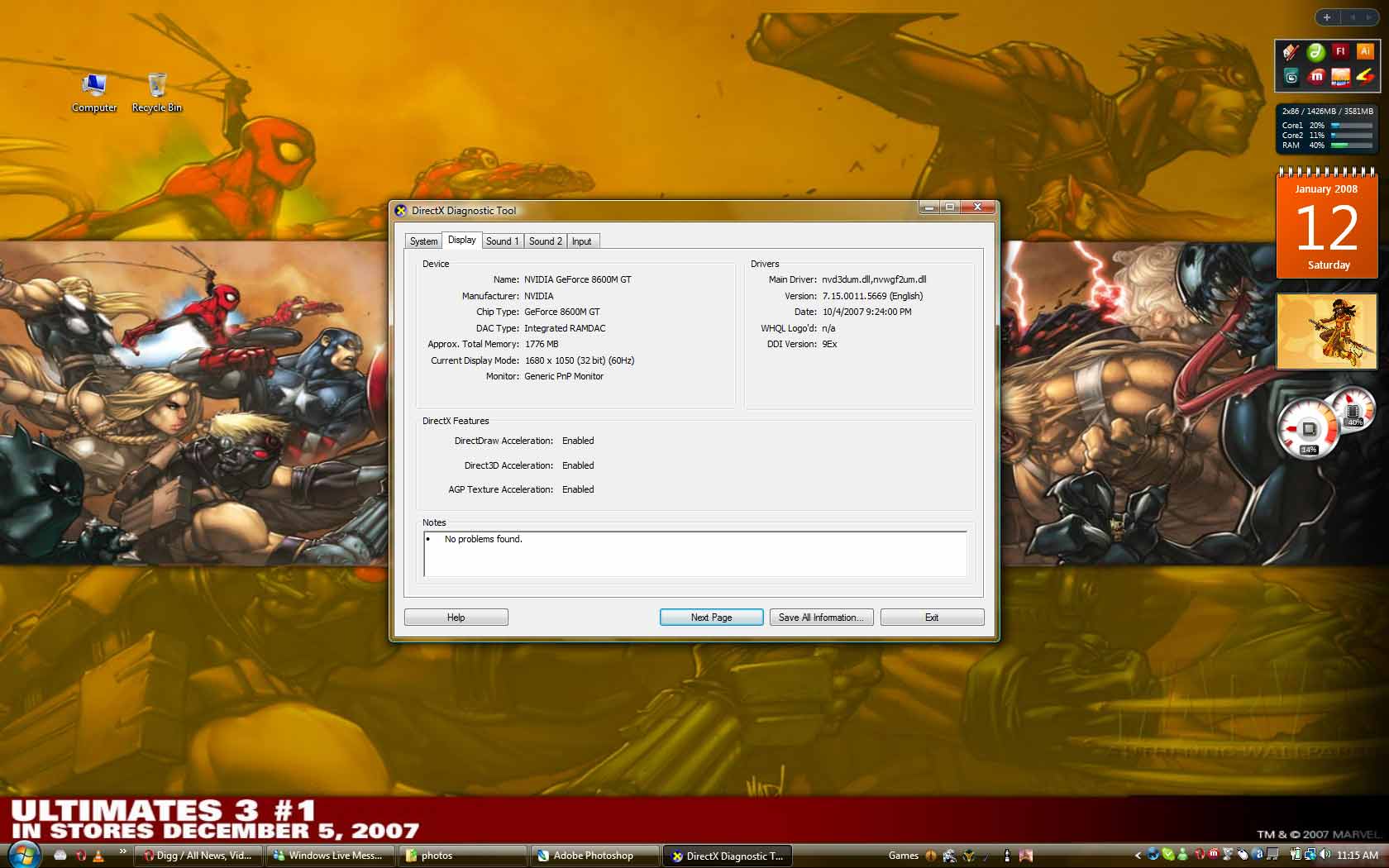The image size is (1389, 868).
Task: Click the battery power tray icon
Action: [x=1295, y=855]
